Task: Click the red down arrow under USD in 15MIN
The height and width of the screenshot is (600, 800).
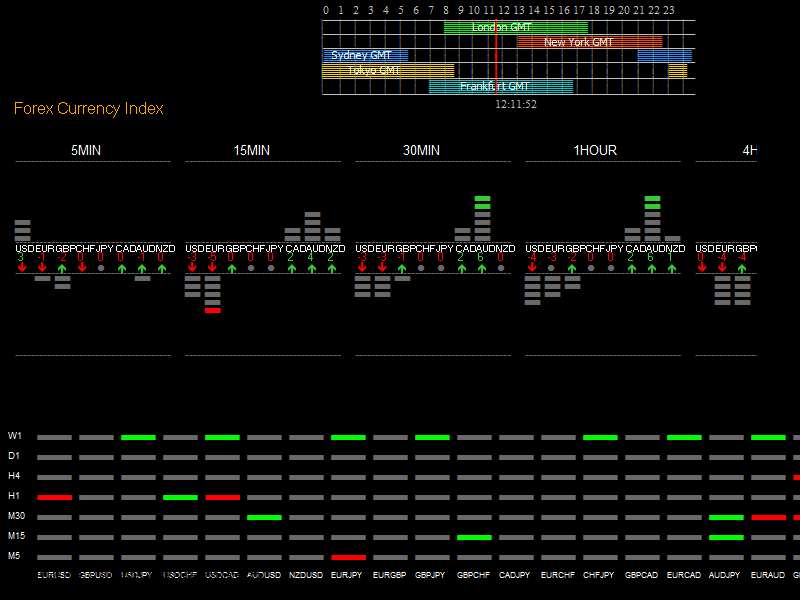Action: point(192,268)
